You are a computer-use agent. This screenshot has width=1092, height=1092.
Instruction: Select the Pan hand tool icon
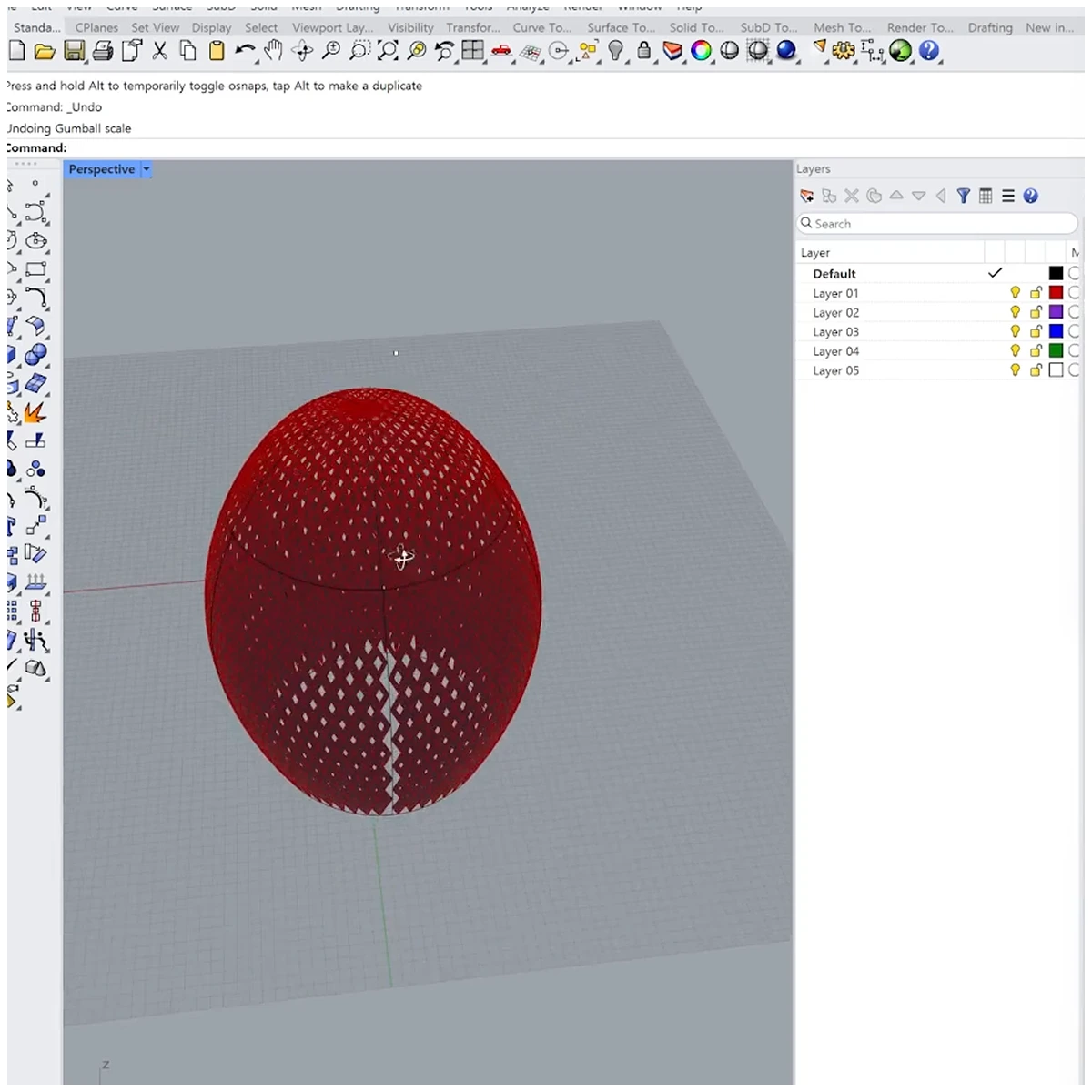click(273, 51)
